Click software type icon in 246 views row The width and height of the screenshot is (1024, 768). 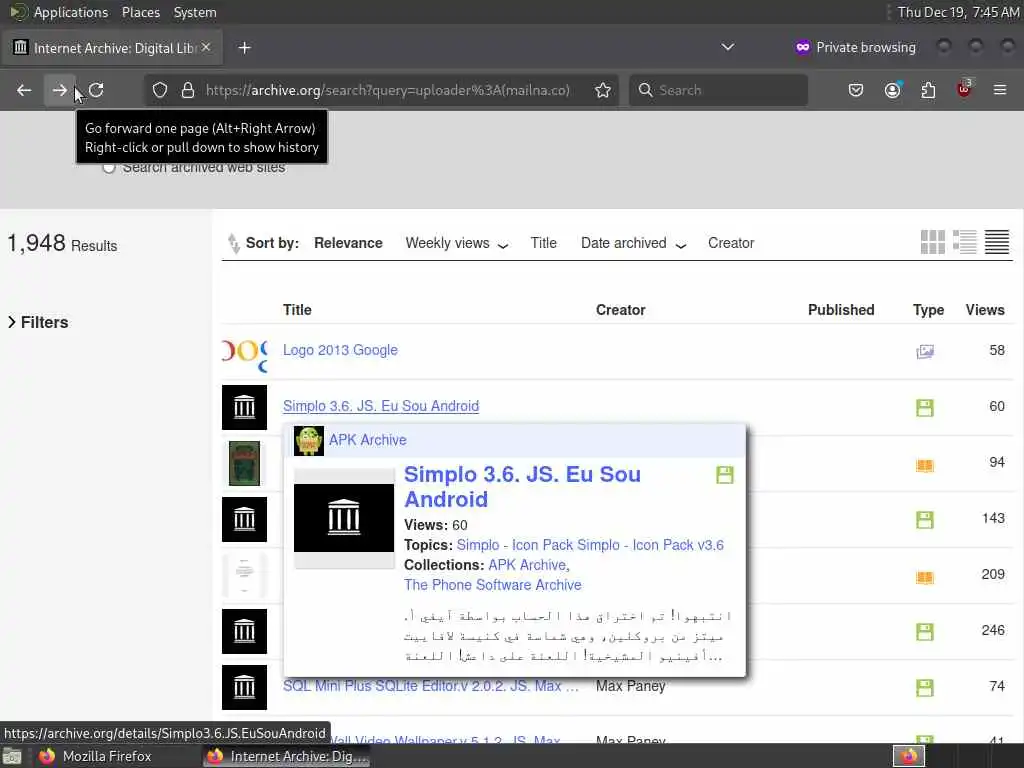point(925,632)
